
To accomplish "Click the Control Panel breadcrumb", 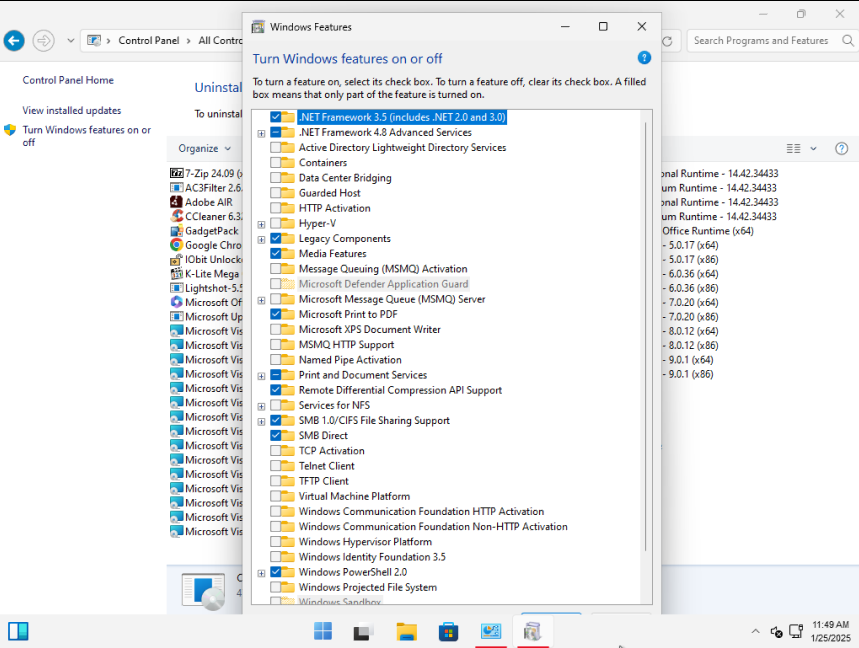I will coord(148,41).
